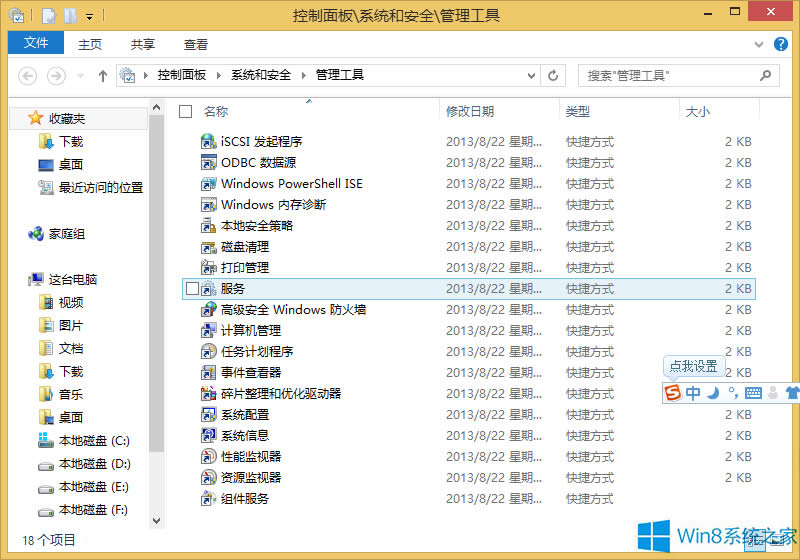Image resolution: width=800 pixels, height=560 pixels.
Task: Click the 事件查看器 icon
Action: [209, 373]
